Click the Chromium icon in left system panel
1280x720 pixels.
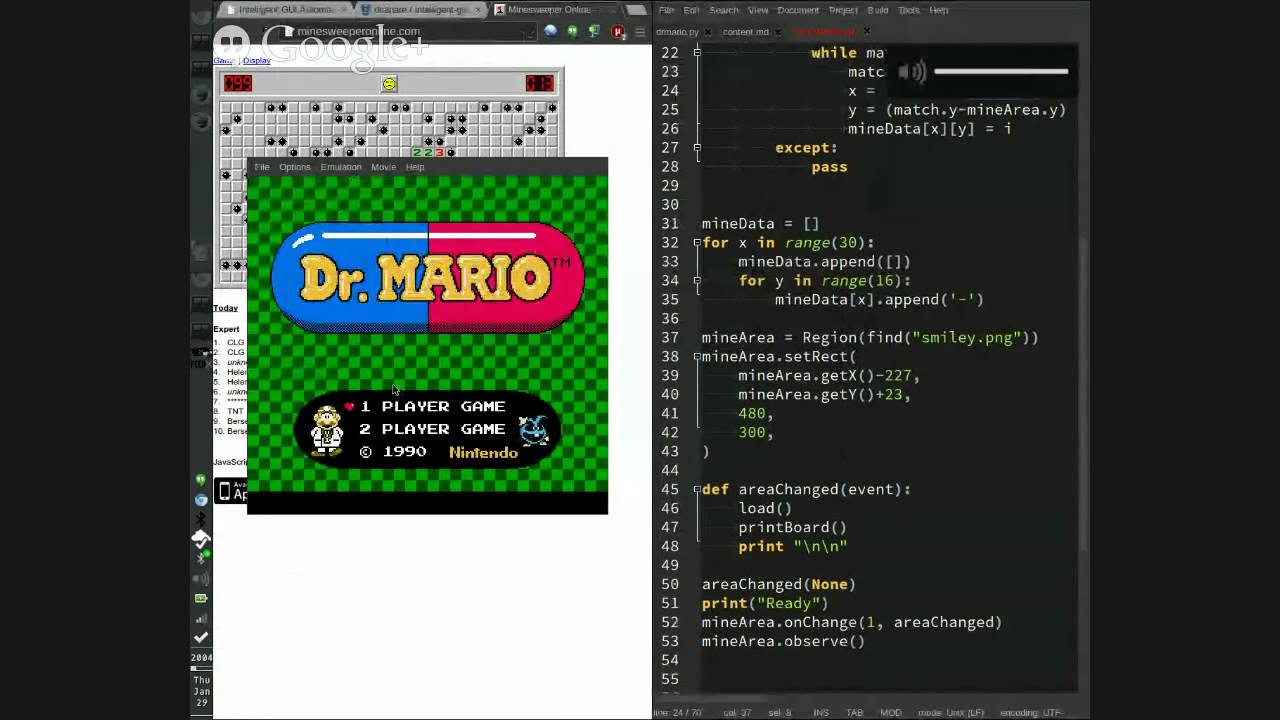click(201, 500)
